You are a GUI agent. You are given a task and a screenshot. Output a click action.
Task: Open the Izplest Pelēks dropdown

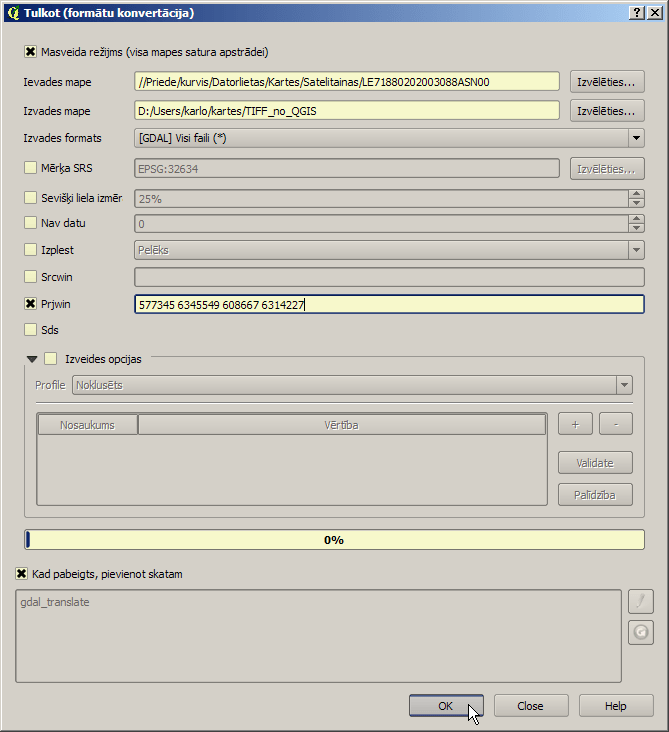[389, 250]
